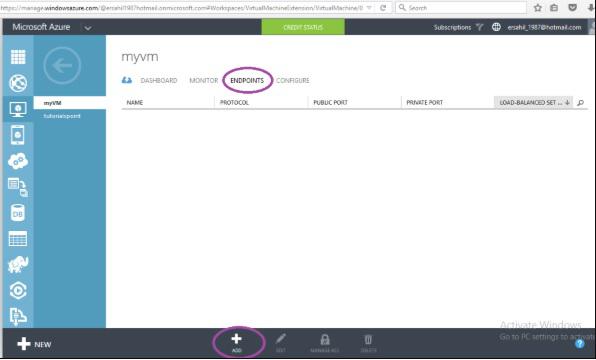This screenshot has height=360, width=596.
Task: Click the browser Search input field
Action: click(x=461, y=8)
